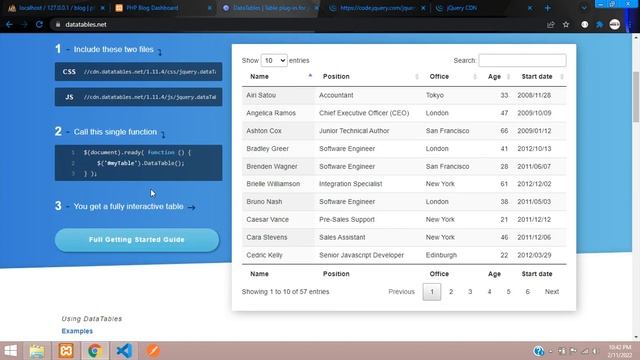Sort table by Name column header
This screenshot has height=360, width=640.
(278, 76)
